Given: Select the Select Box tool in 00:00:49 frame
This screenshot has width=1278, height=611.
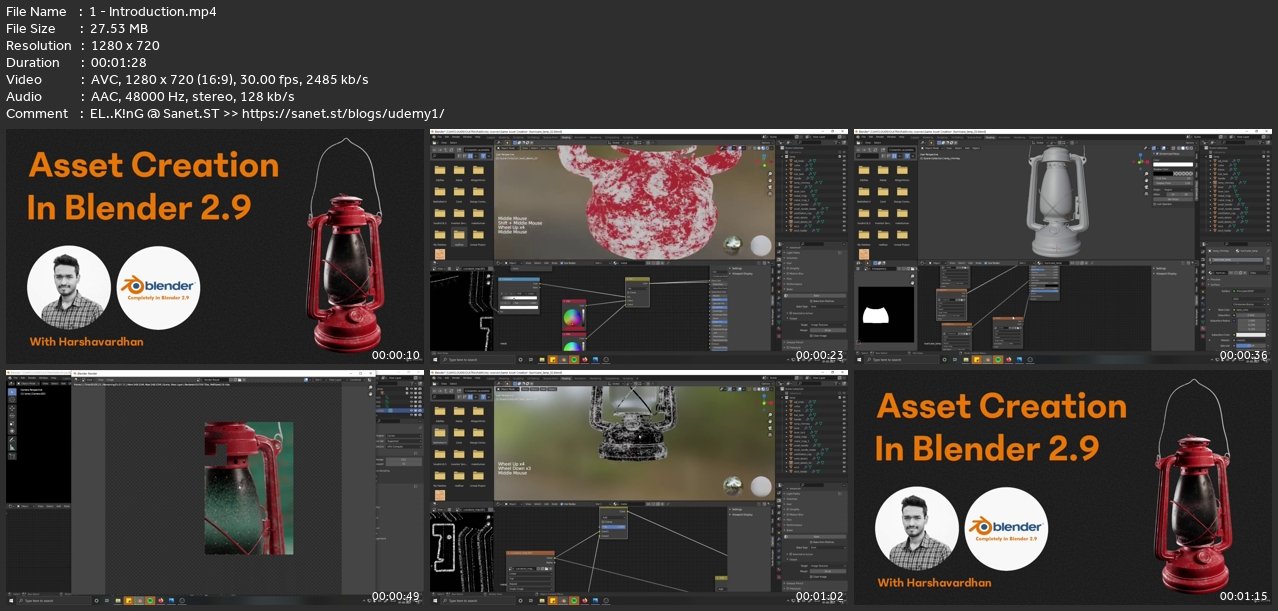Looking at the screenshot, I should point(12,391).
